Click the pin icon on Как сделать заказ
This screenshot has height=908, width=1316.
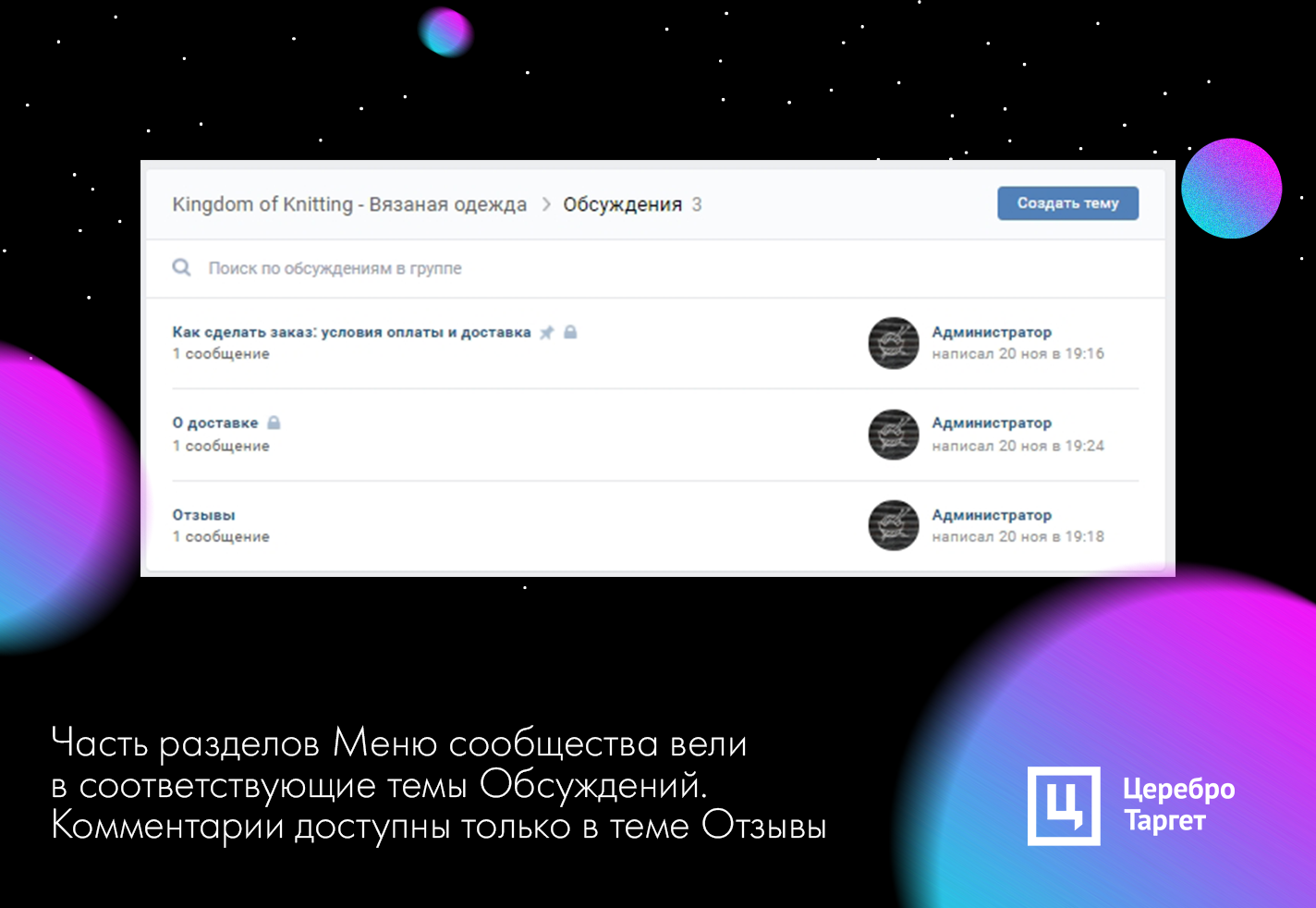pyautogui.click(x=547, y=332)
